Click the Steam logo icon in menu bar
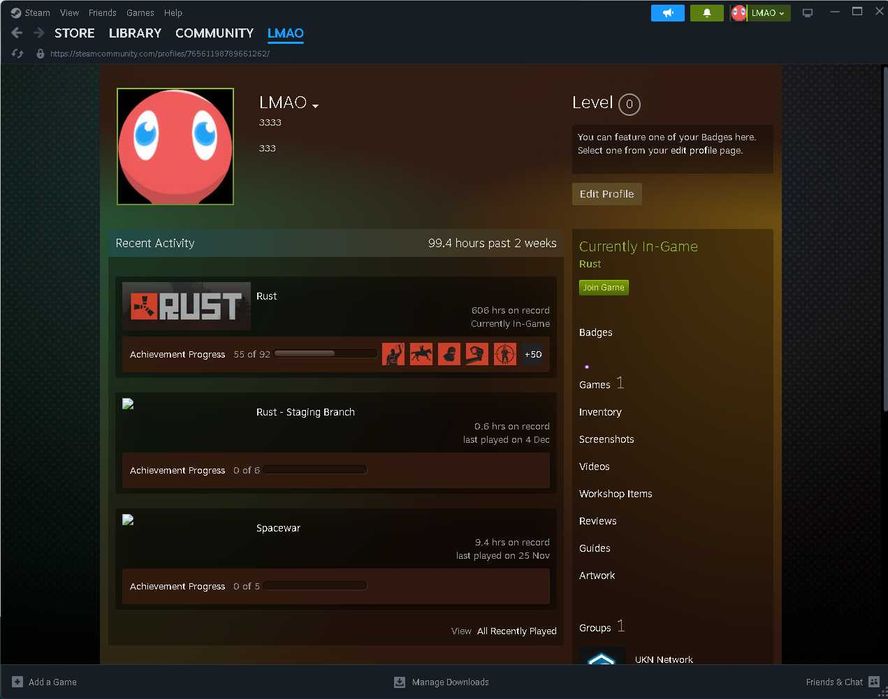 pyautogui.click(x=16, y=12)
